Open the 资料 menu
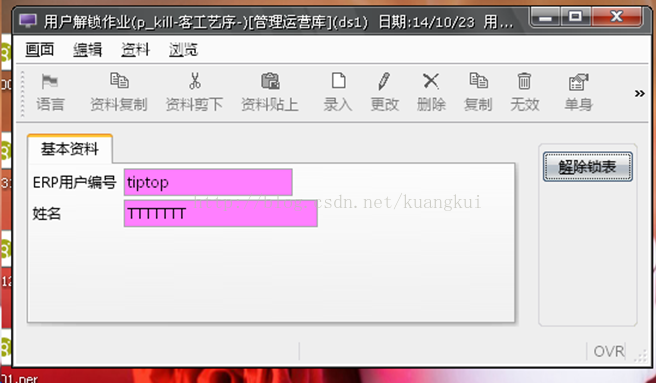 click(136, 49)
